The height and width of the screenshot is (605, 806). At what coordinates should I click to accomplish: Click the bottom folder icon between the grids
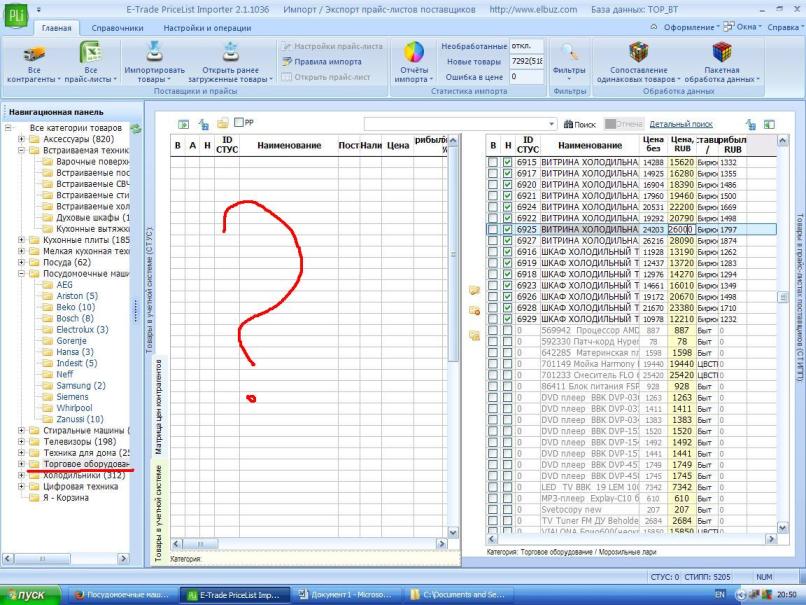point(474,336)
